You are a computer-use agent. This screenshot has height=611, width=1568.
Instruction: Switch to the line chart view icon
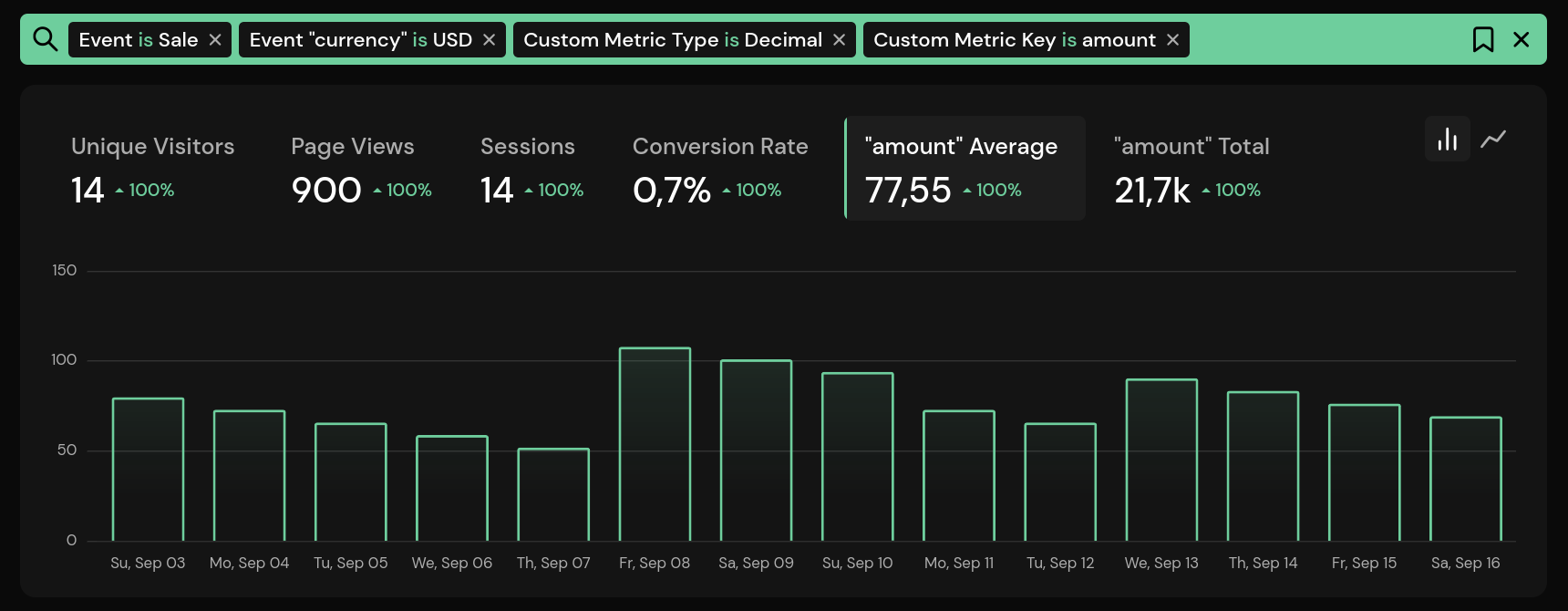click(x=1493, y=139)
